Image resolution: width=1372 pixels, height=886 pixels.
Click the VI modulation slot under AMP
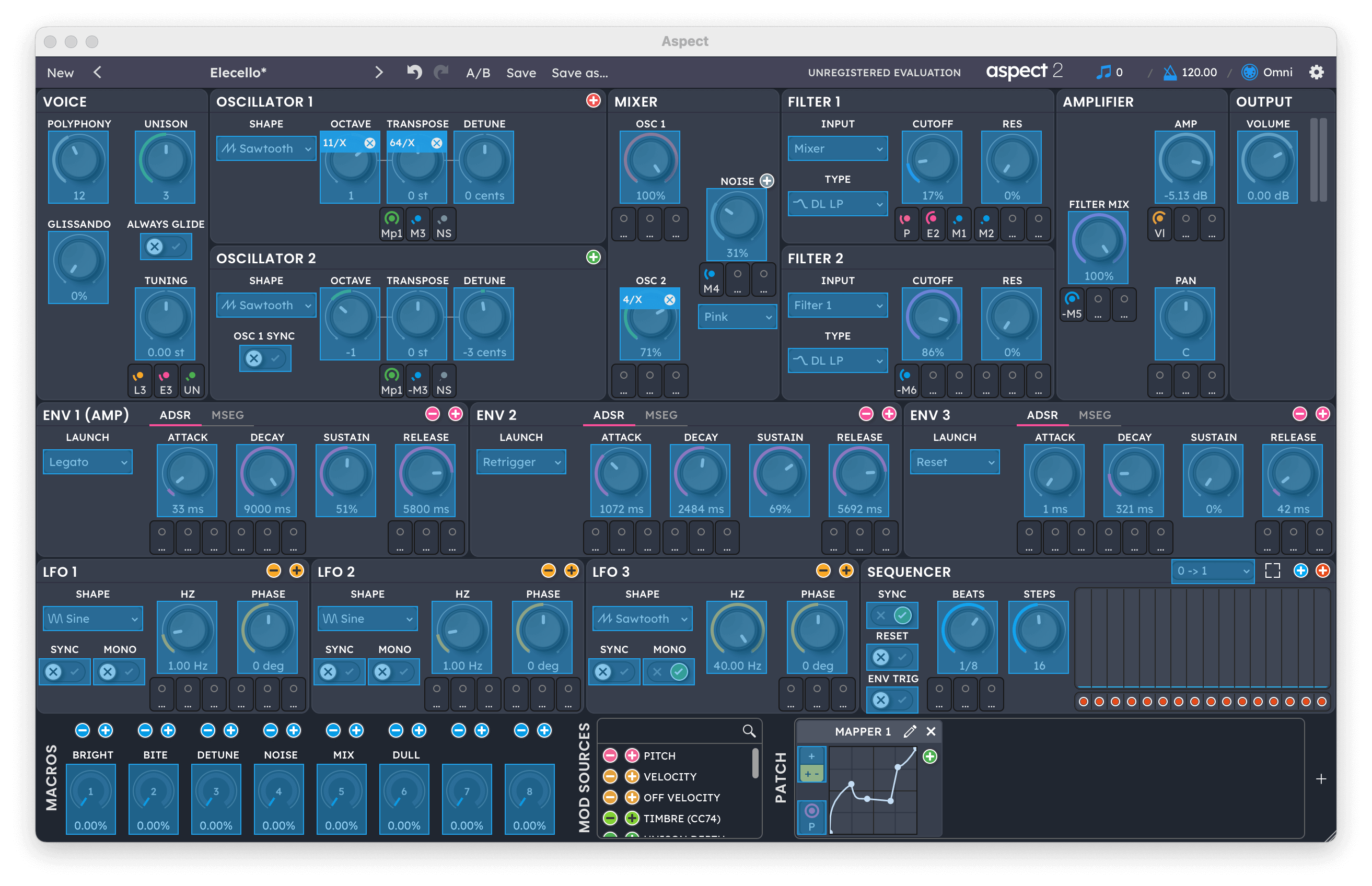1159,224
